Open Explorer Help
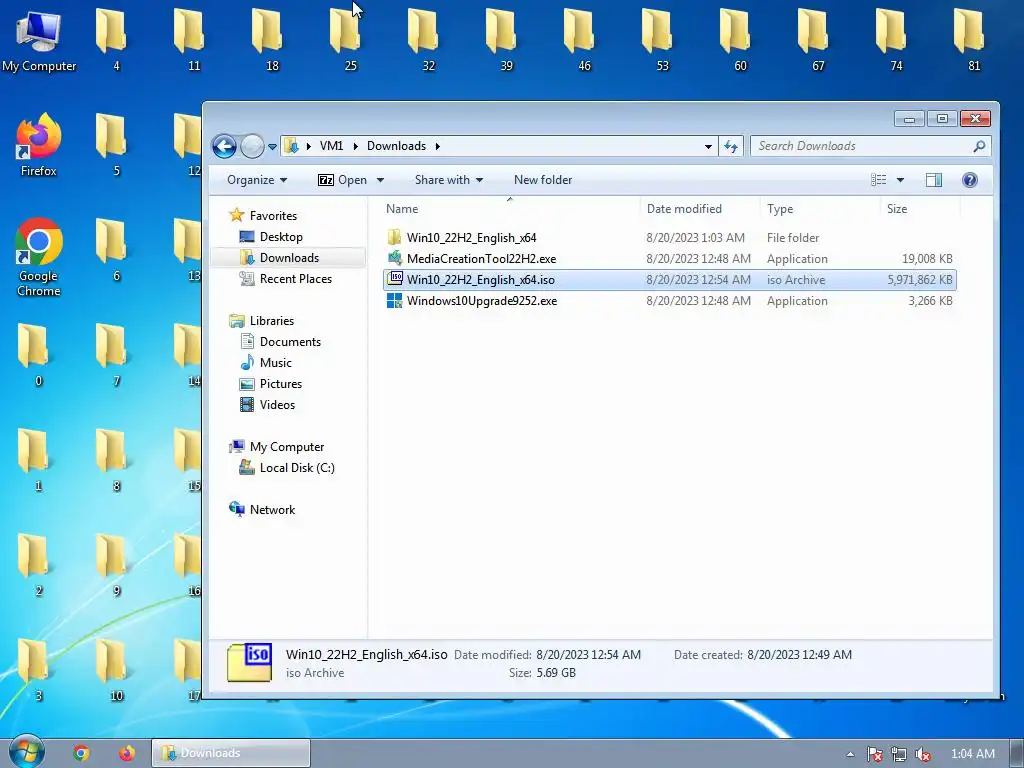This screenshot has height=768, width=1024. (970, 180)
